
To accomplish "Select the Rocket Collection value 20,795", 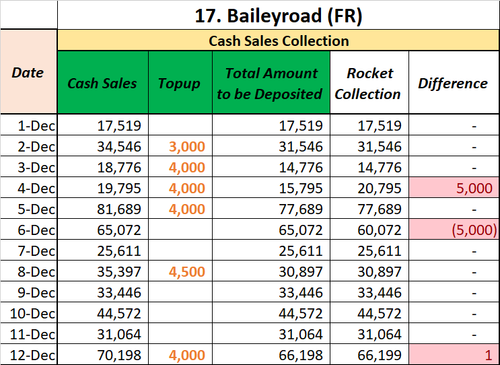I will click(369, 188).
